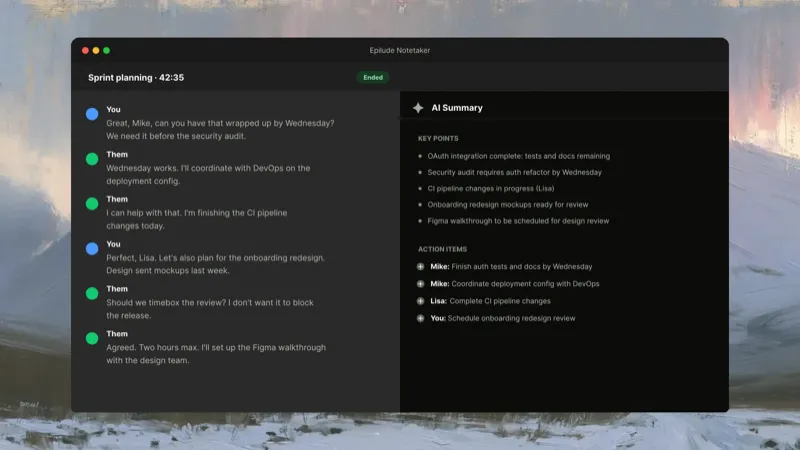
Task: Select 'Figma walkthrough to be scheduled' key point
Action: pos(518,221)
